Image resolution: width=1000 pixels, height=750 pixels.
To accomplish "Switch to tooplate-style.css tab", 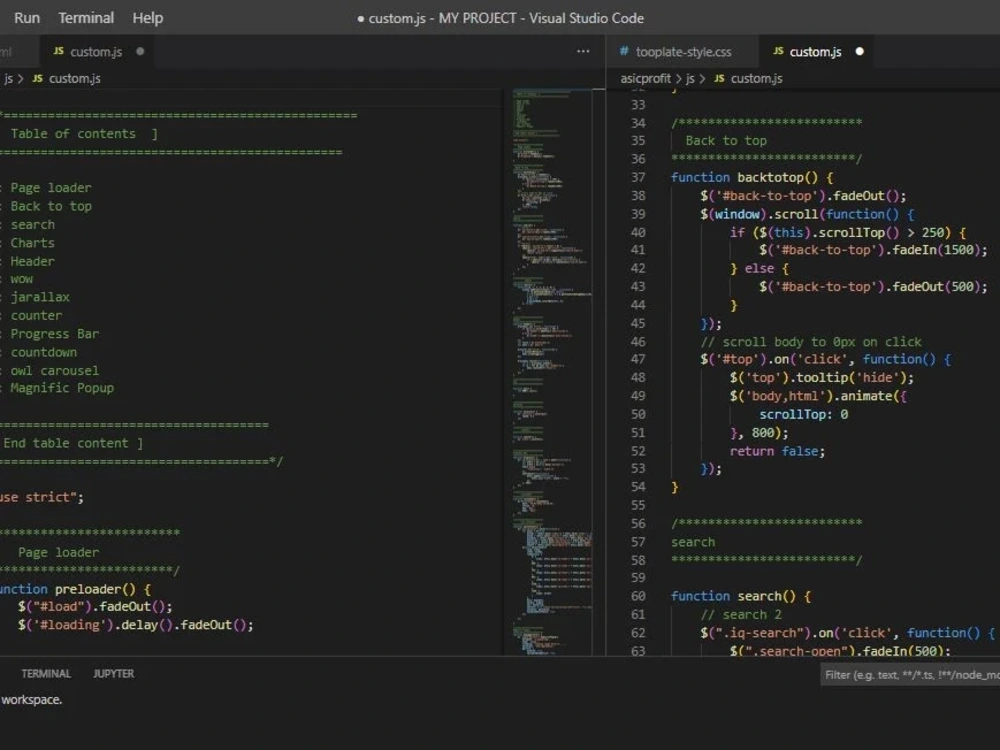I will pos(683,52).
